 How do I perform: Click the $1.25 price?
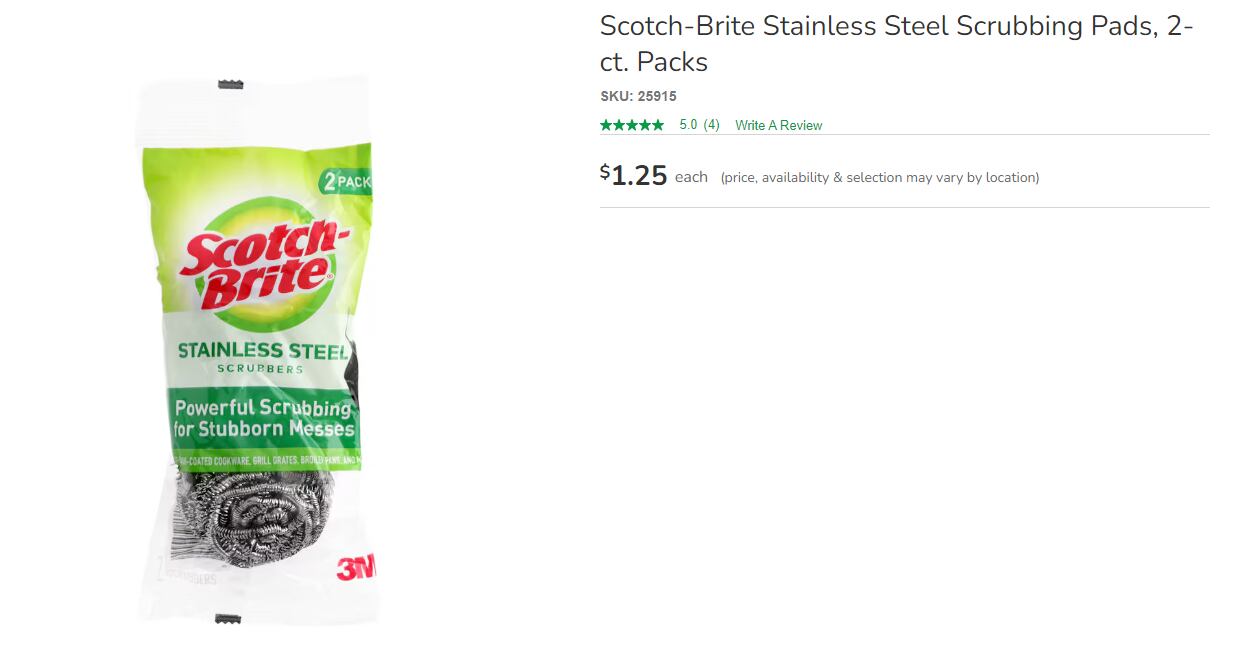point(633,174)
